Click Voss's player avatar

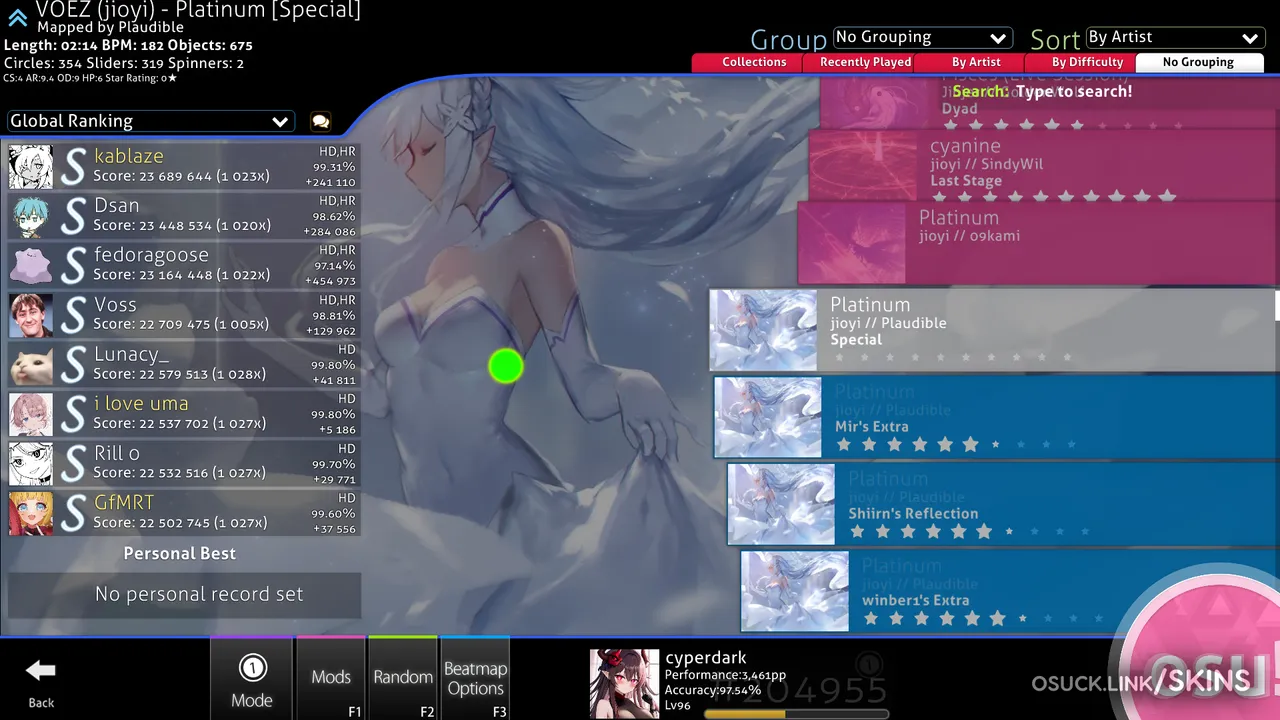pyautogui.click(x=31, y=315)
